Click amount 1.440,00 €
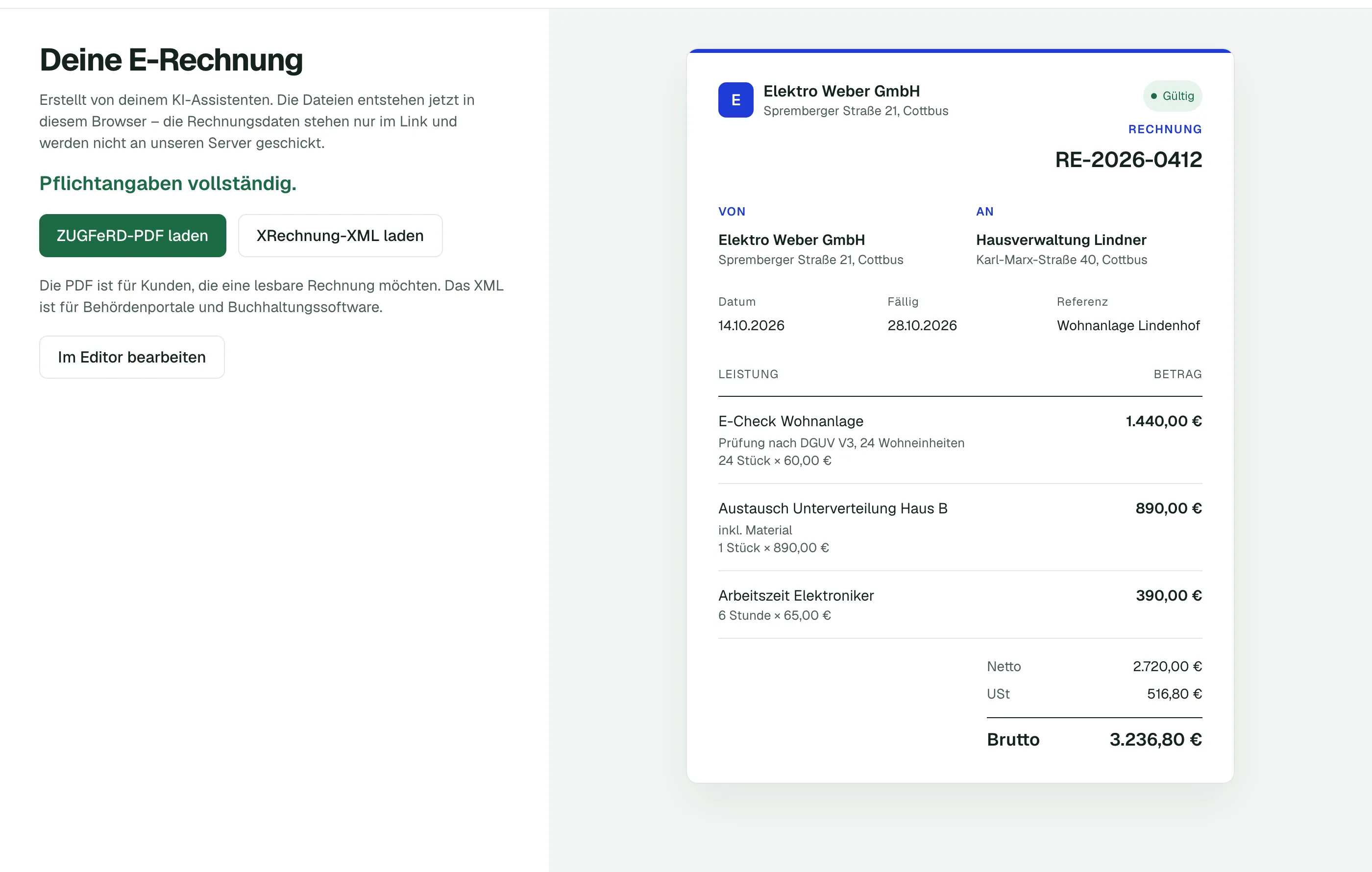The width and height of the screenshot is (1372, 872). (1163, 421)
